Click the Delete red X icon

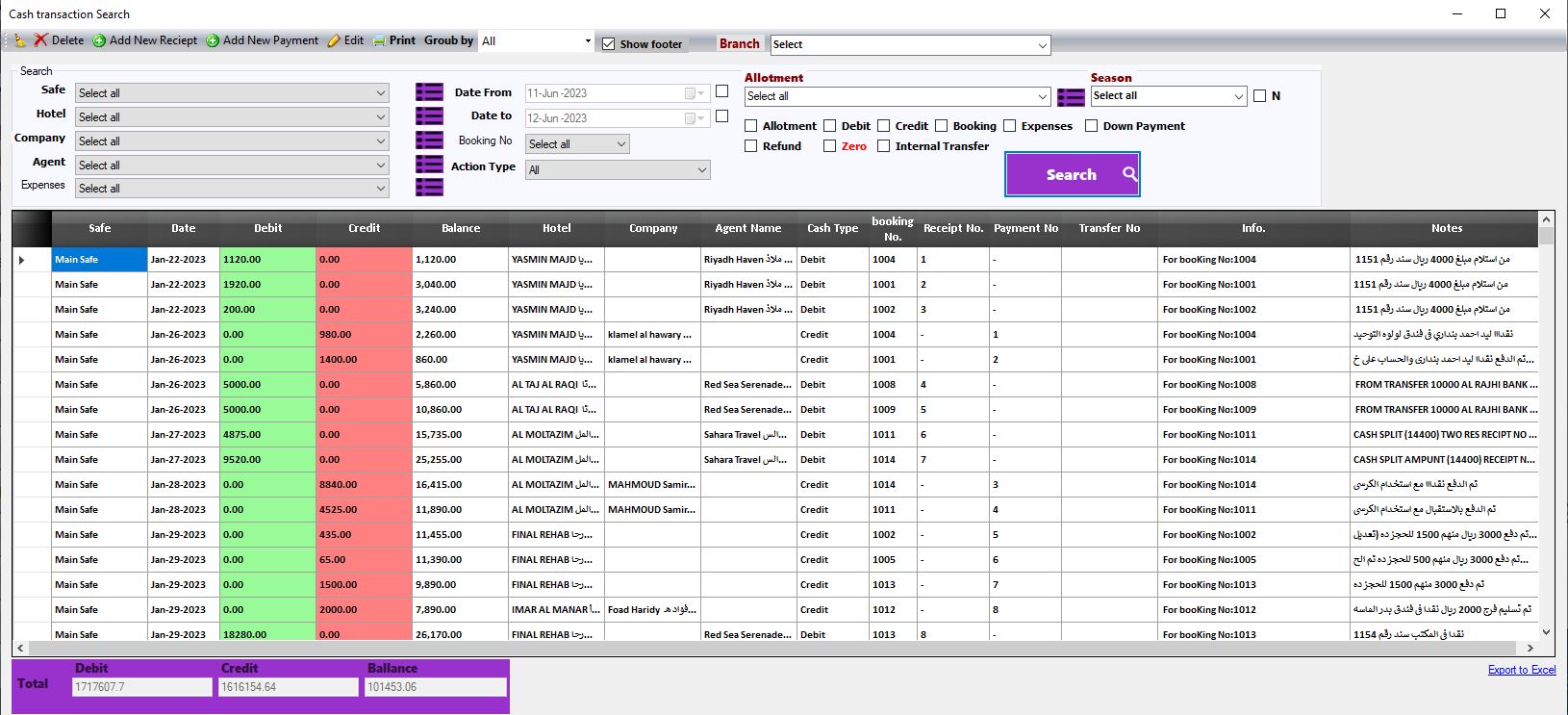40,40
